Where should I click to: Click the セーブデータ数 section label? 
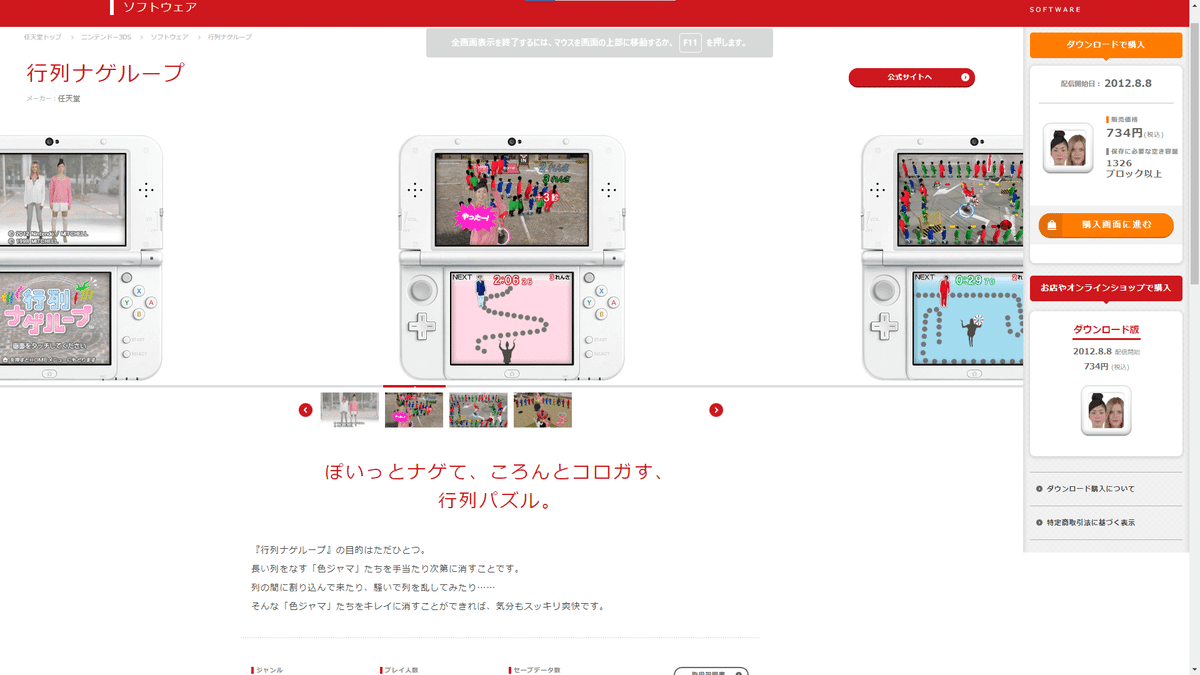[x=535, y=670]
